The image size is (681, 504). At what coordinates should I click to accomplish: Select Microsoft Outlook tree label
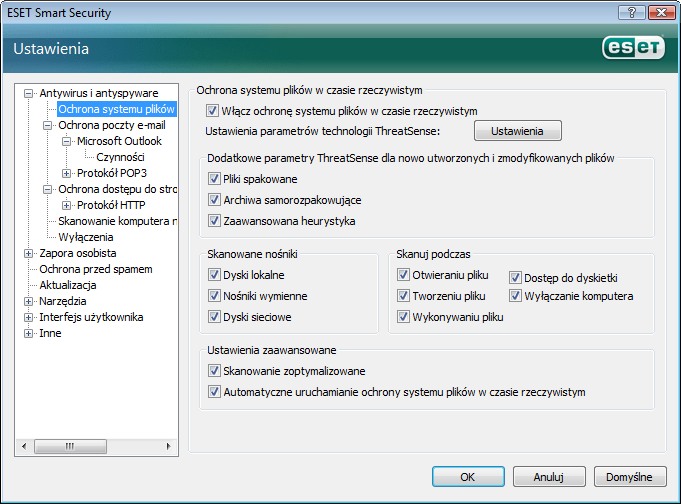click(x=119, y=141)
